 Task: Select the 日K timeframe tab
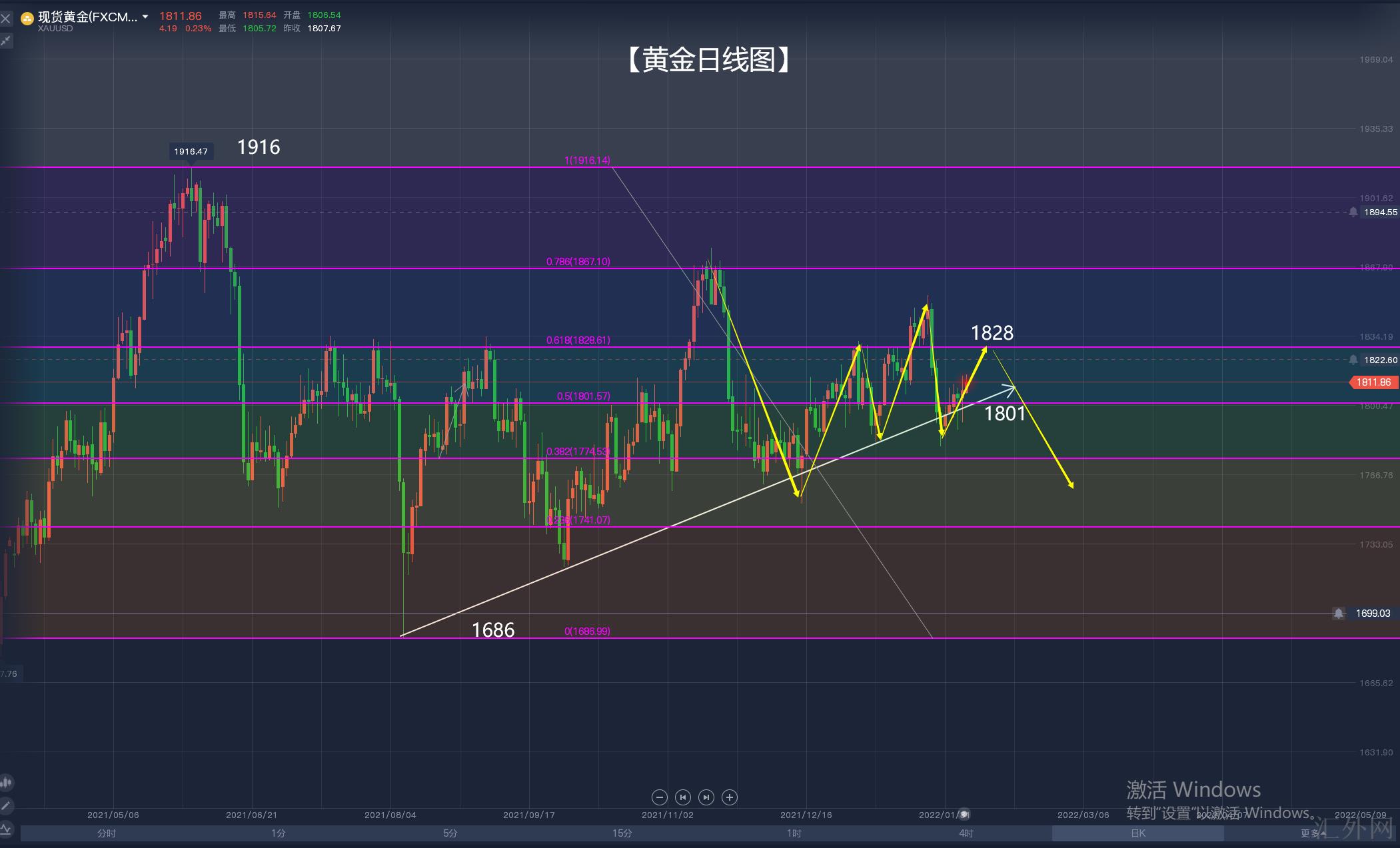(1137, 833)
